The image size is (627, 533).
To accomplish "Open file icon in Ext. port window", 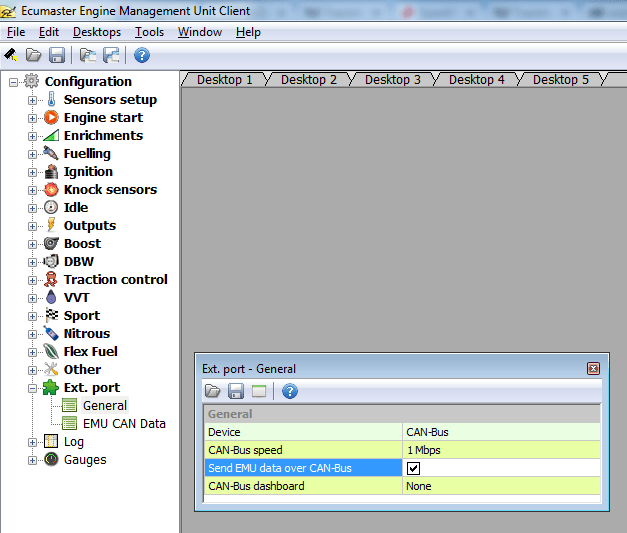I will point(212,391).
